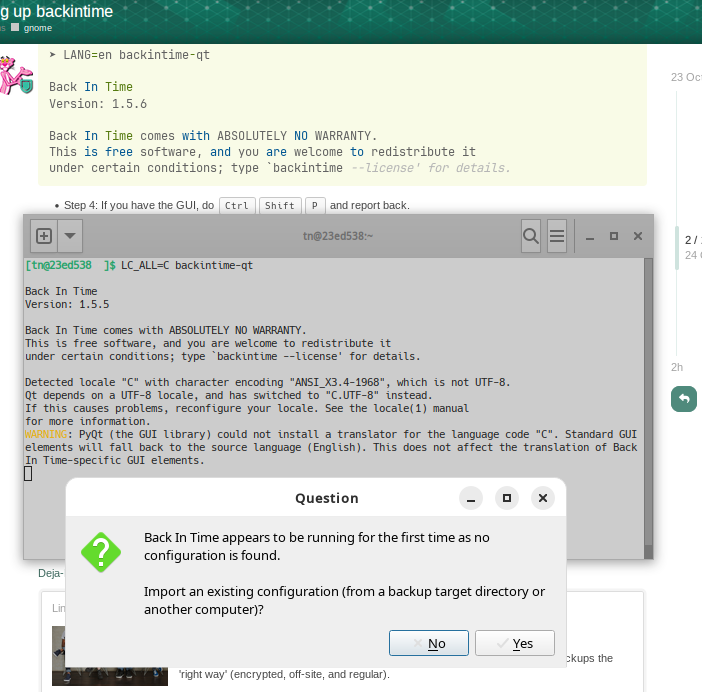Open the link preview thumbnail image
This screenshot has height=692, width=702.
[89, 655]
